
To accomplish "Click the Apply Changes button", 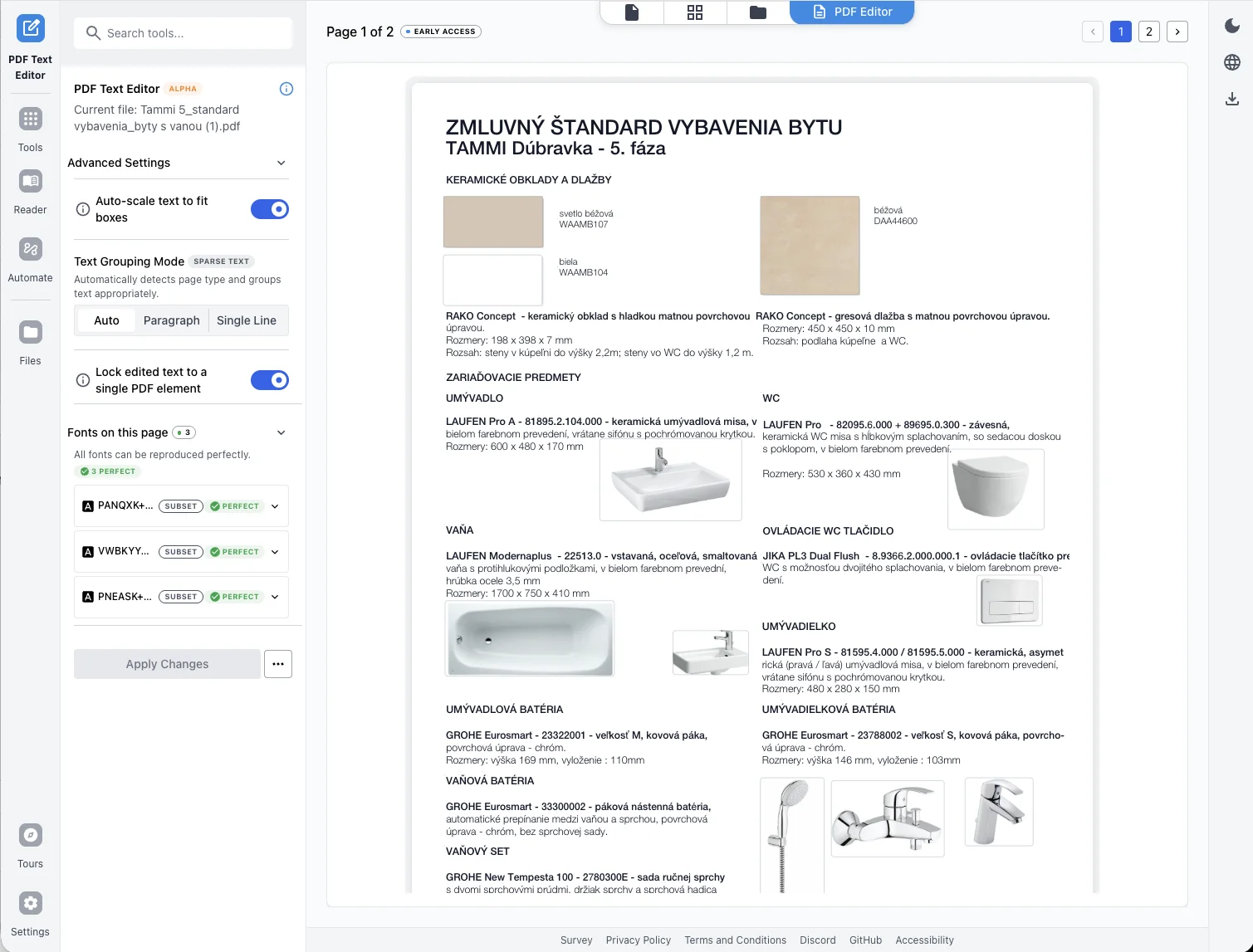I will pos(167,664).
